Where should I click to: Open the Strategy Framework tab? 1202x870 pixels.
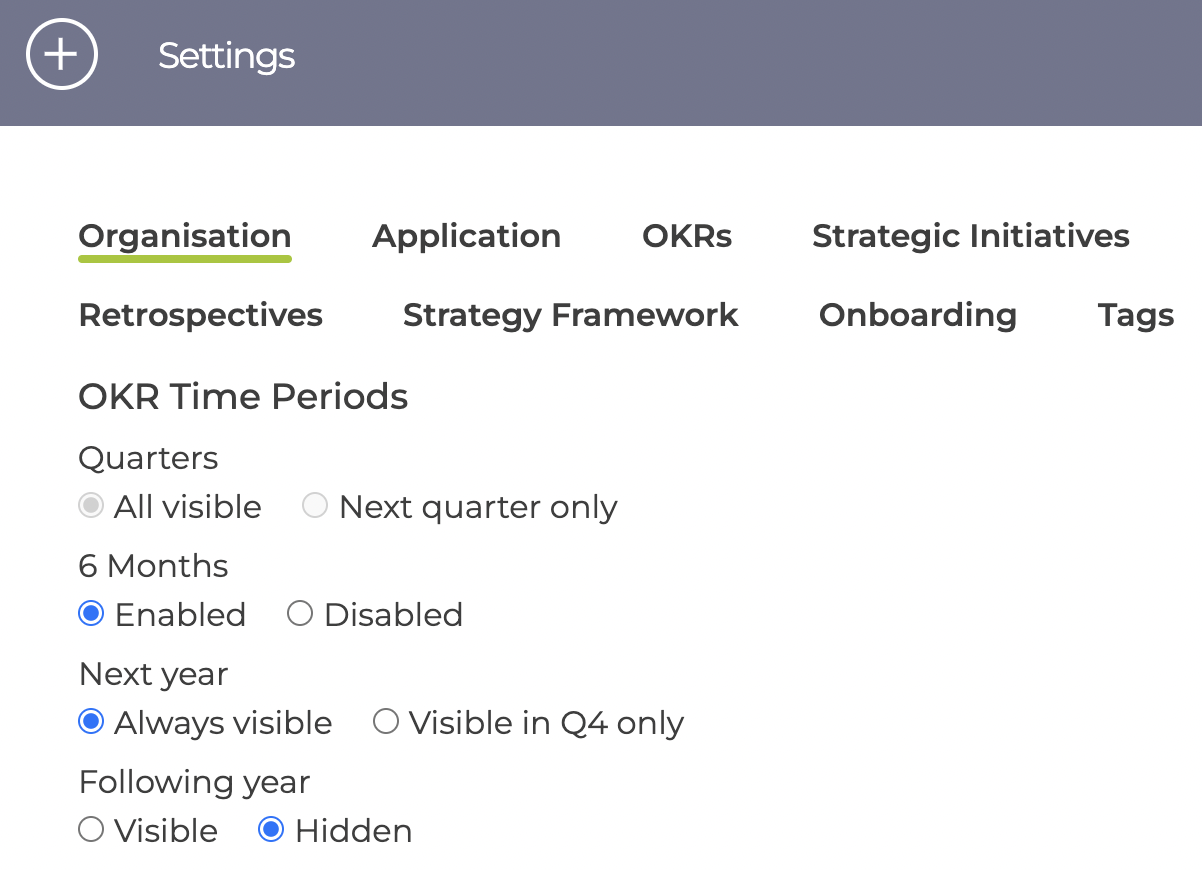(x=571, y=315)
